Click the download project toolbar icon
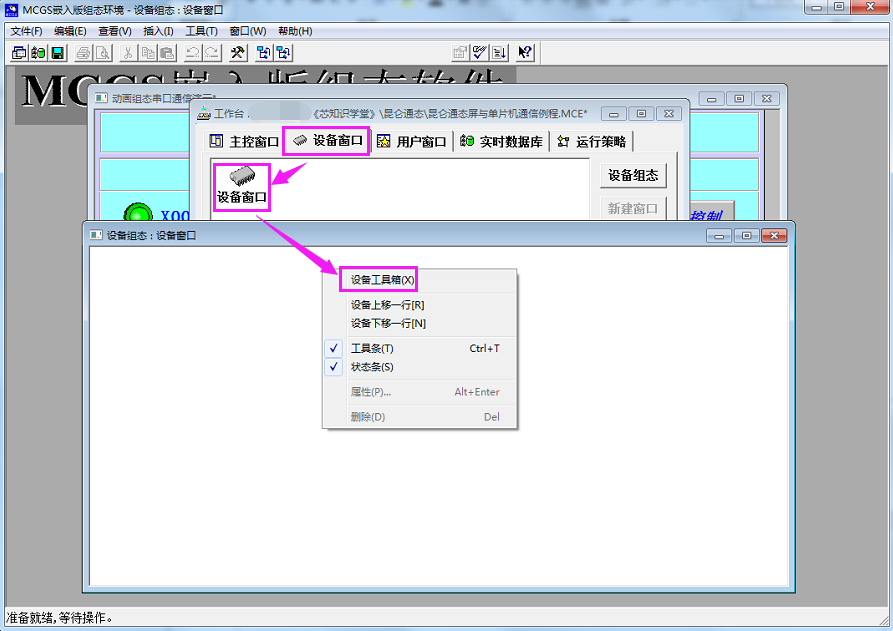This screenshot has height=631, width=893. coord(499,53)
